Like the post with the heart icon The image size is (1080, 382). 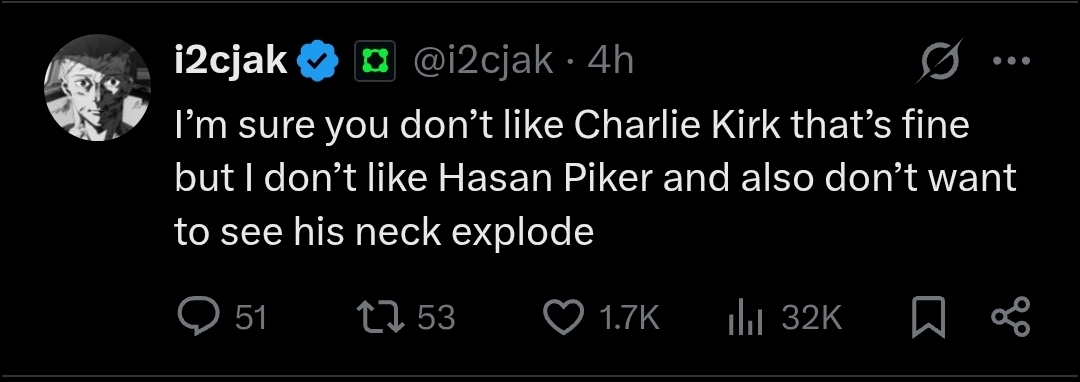[x=564, y=318]
